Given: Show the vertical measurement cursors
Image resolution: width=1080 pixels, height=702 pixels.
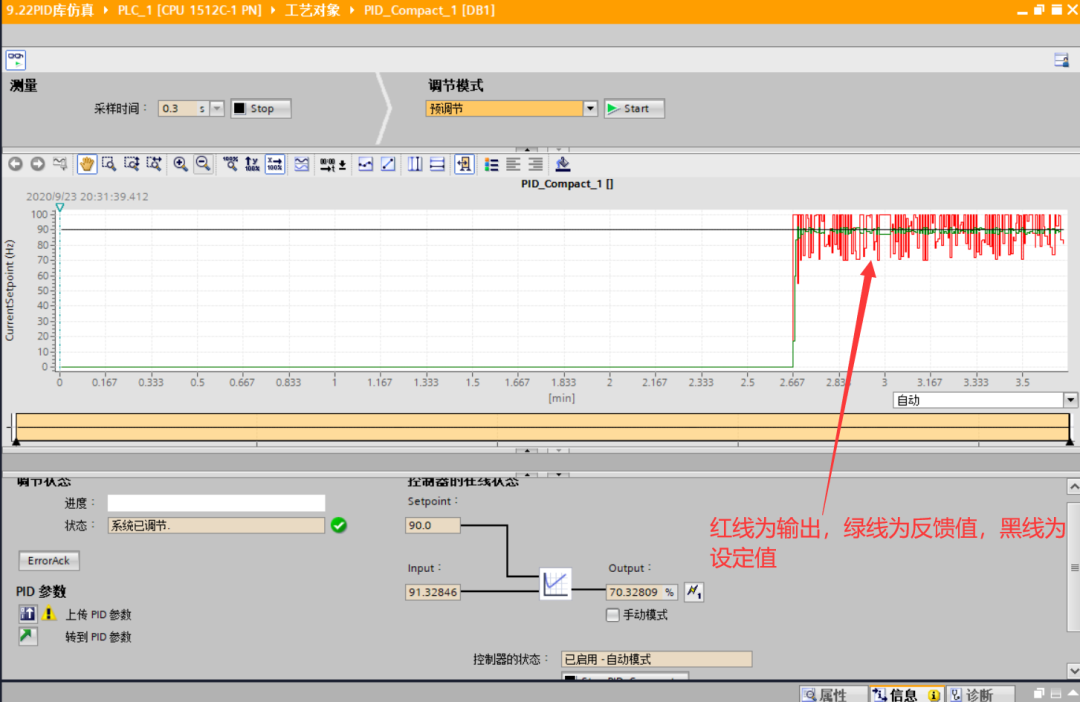Looking at the screenshot, I should pyautogui.click(x=415, y=164).
